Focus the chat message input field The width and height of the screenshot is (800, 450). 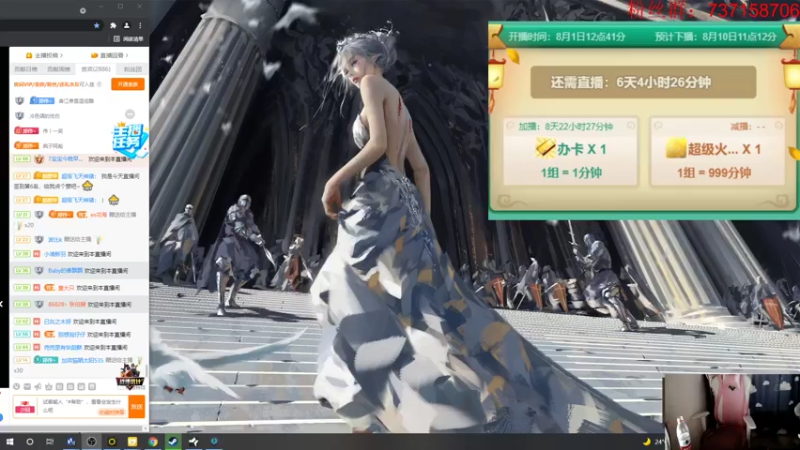coord(82,406)
